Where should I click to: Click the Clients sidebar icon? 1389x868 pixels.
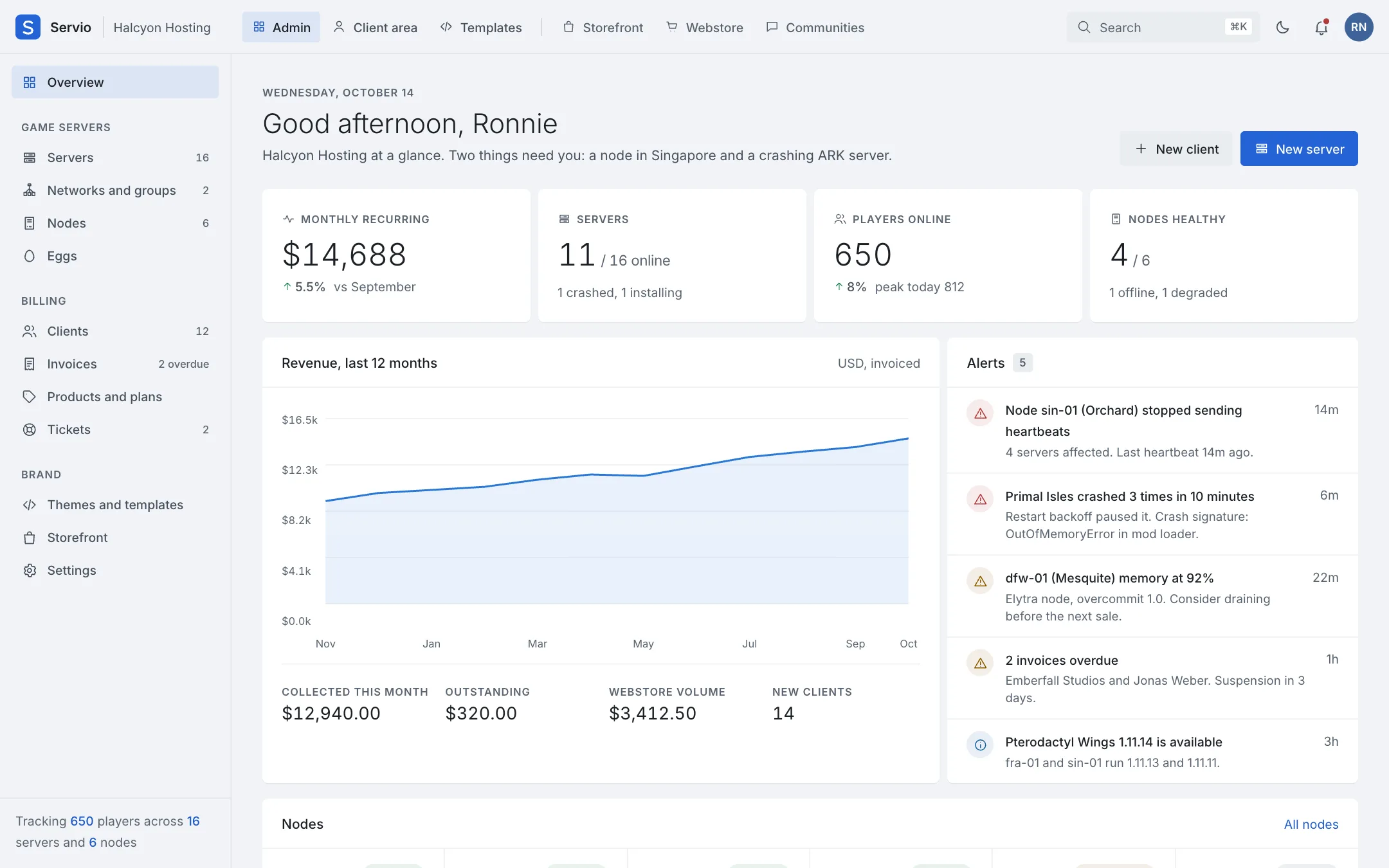pos(30,331)
